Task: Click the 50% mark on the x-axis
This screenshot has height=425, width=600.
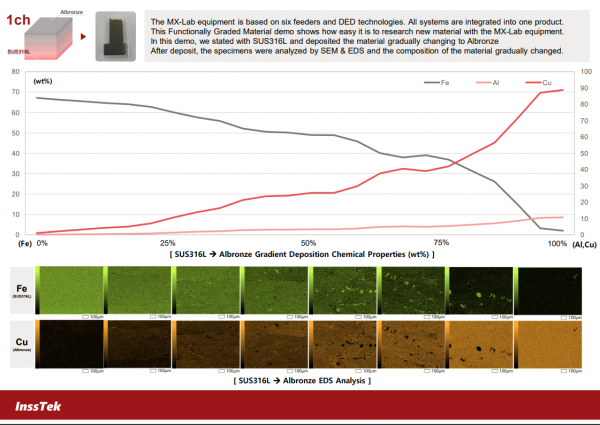Action: coord(308,243)
